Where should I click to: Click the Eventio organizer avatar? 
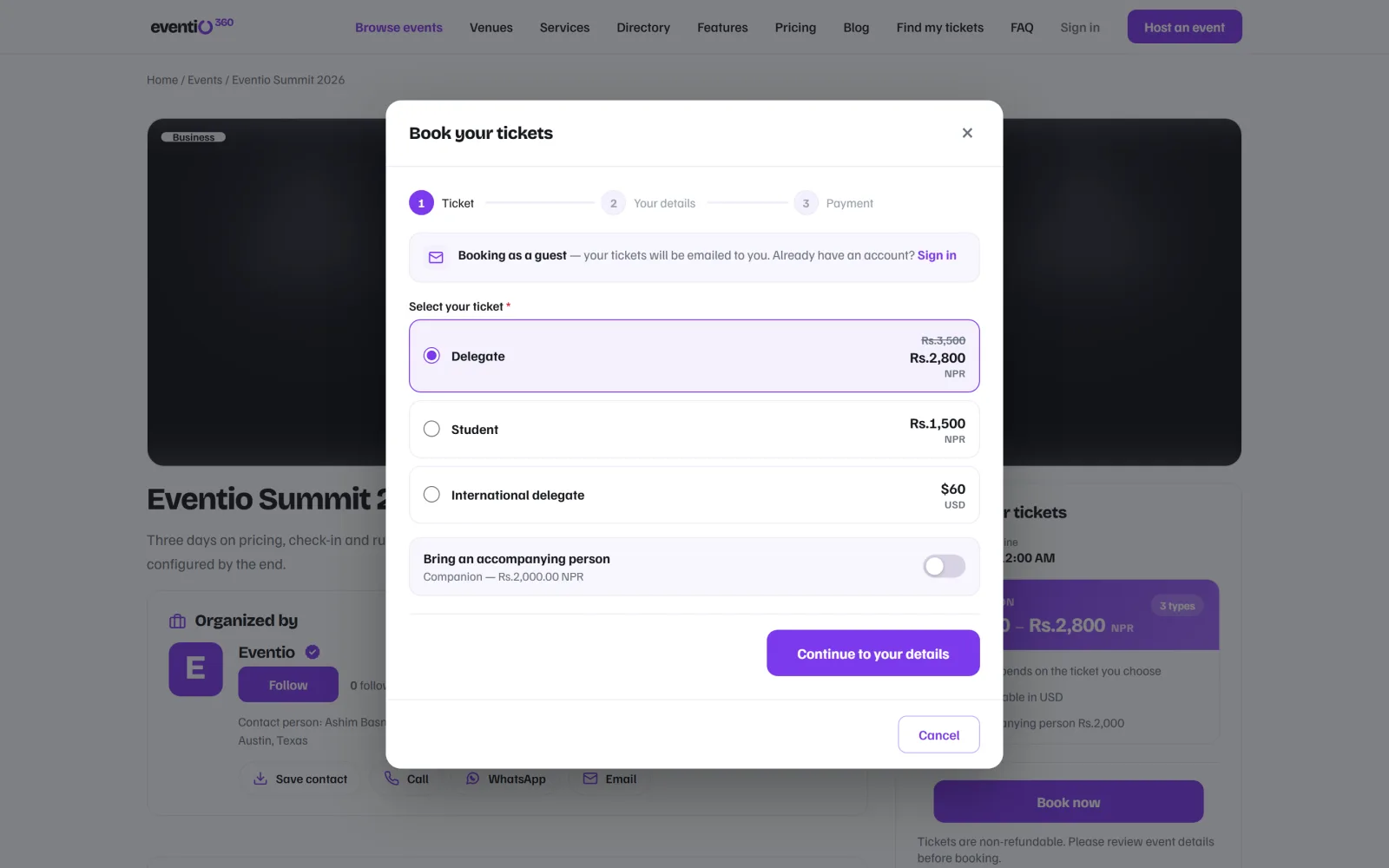tap(195, 669)
